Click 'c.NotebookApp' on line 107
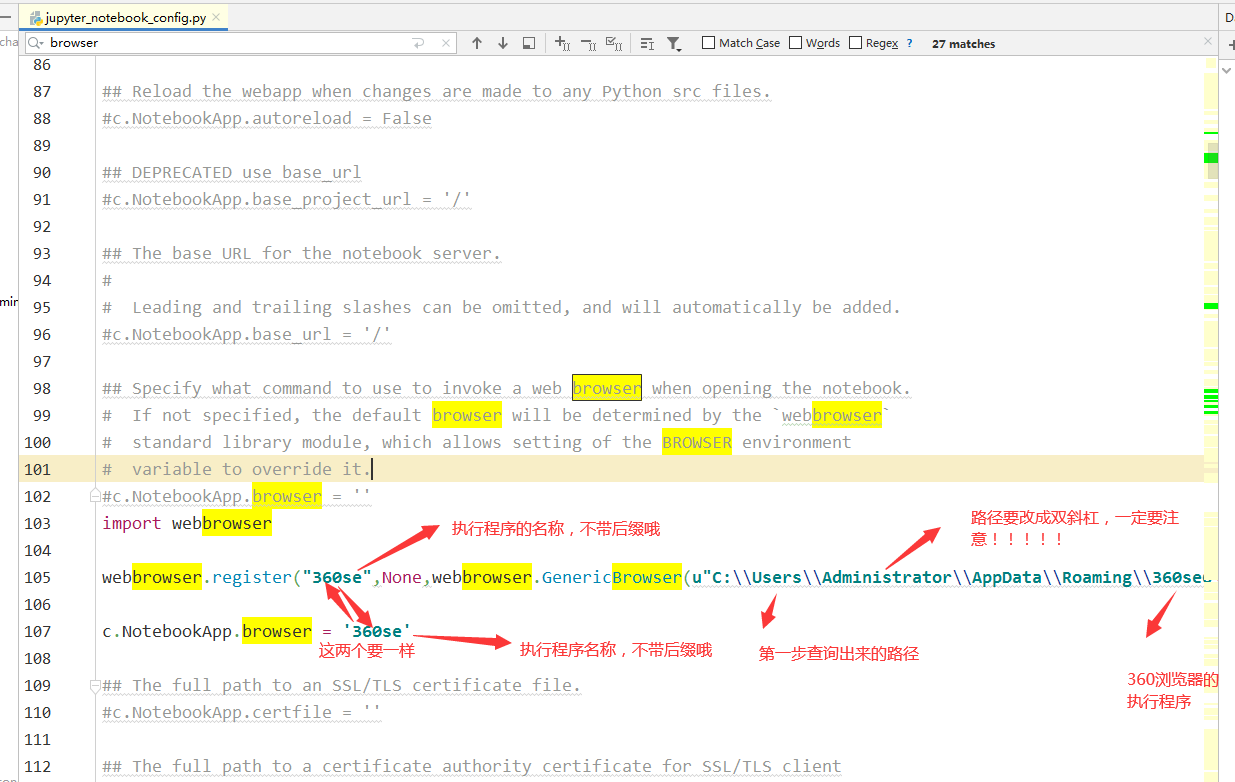The height and width of the screenshot is (782, 1235). point(167,631)
